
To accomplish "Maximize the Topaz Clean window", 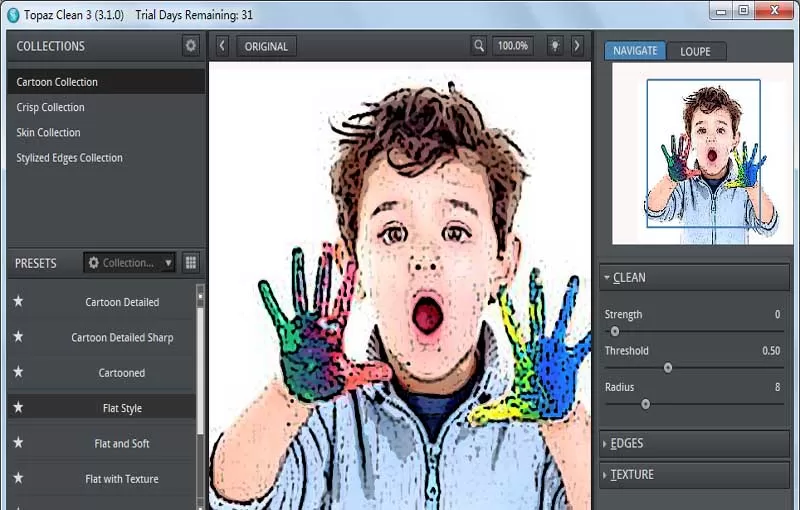I will pos(743,11).
